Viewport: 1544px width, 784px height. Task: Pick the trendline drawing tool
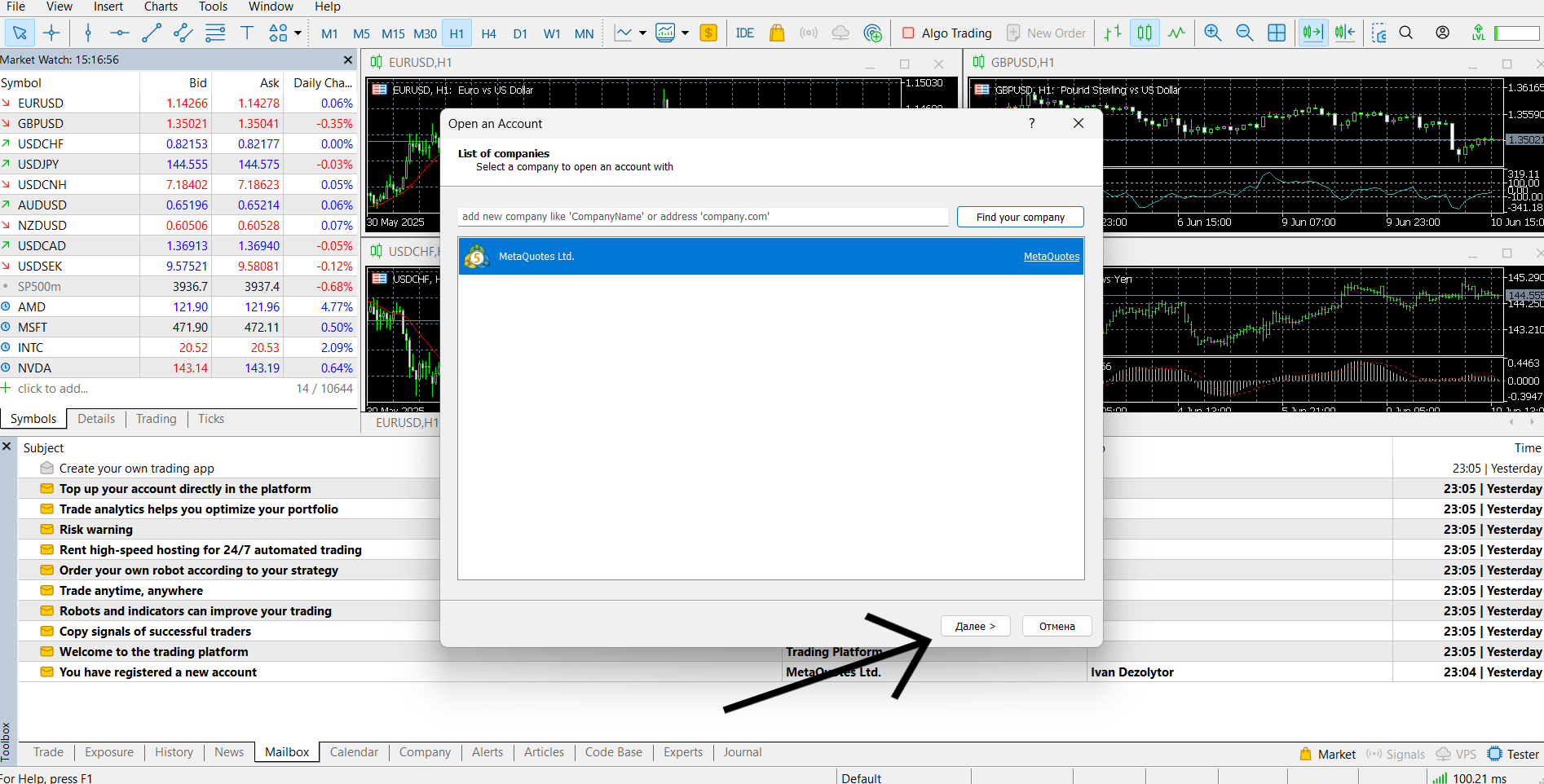point(152,33)
